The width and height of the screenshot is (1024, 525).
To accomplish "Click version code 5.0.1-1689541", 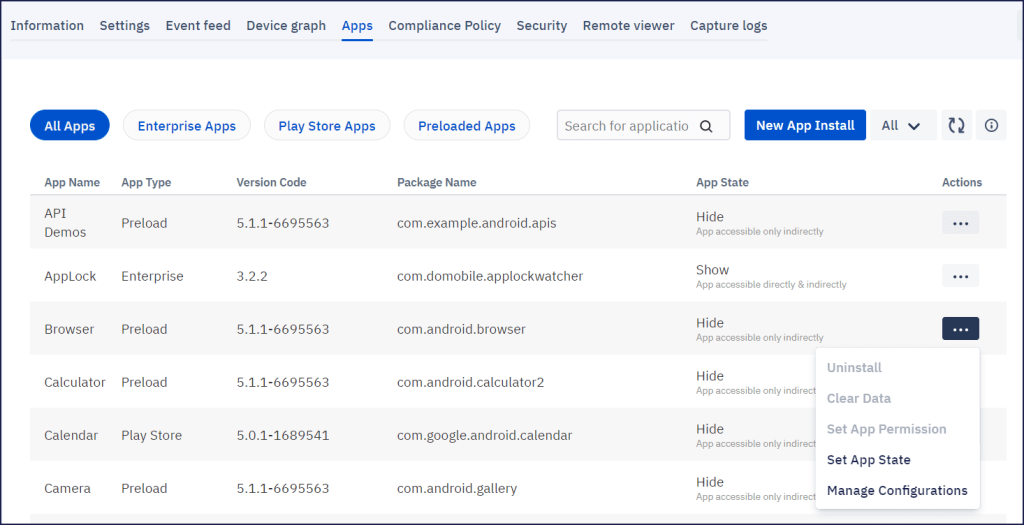I will point(283,435).
